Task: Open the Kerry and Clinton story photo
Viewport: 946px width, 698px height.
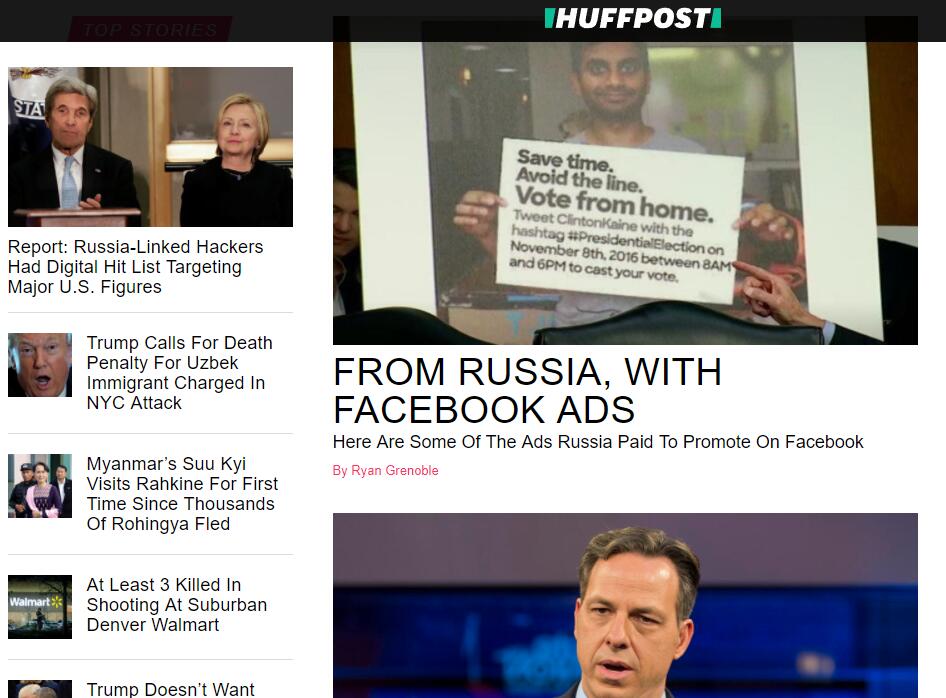Action: [150, 147]
